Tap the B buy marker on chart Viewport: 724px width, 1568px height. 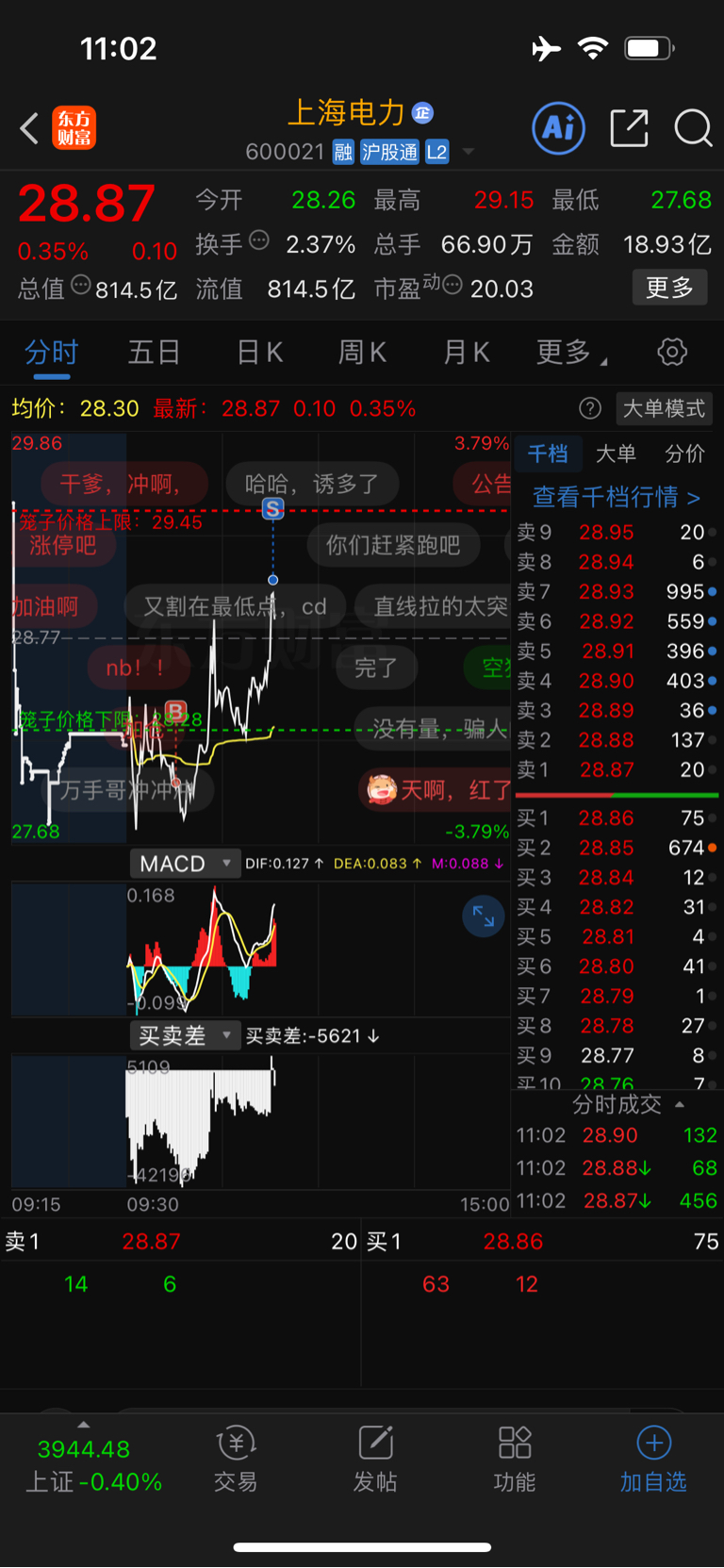[x=175, y=710]
